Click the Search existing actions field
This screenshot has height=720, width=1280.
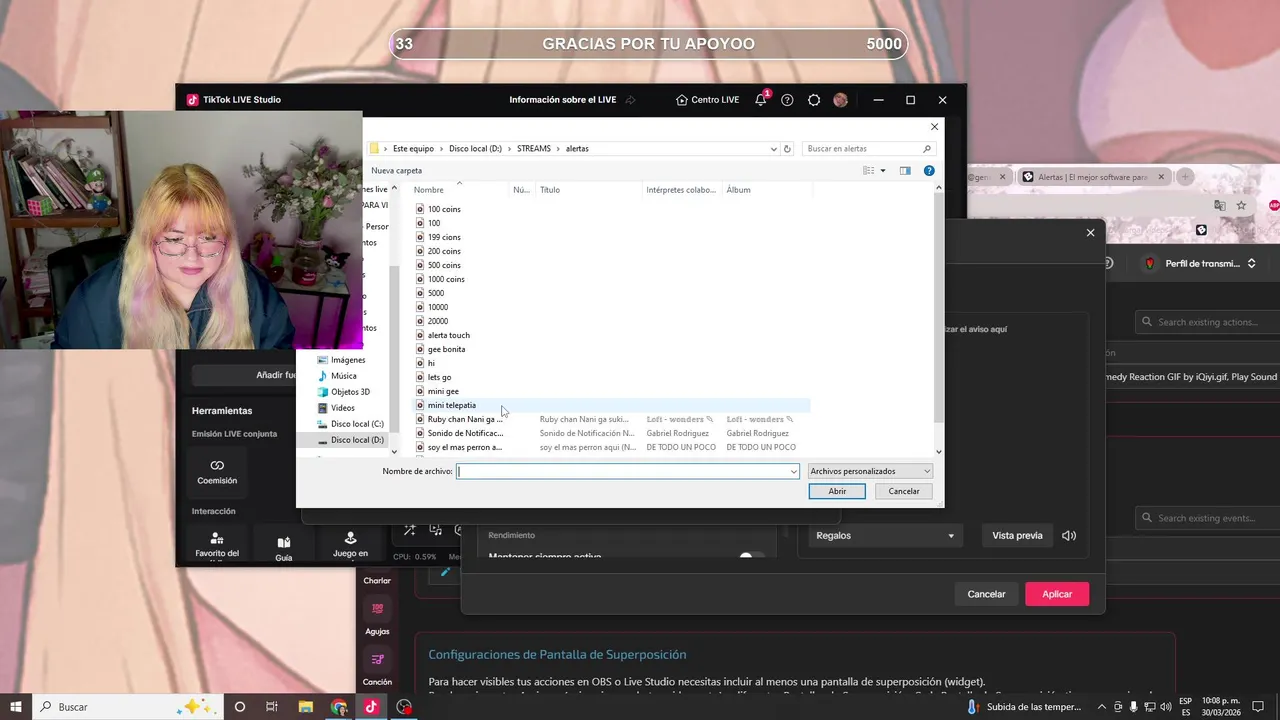(x=1208, y=322)
